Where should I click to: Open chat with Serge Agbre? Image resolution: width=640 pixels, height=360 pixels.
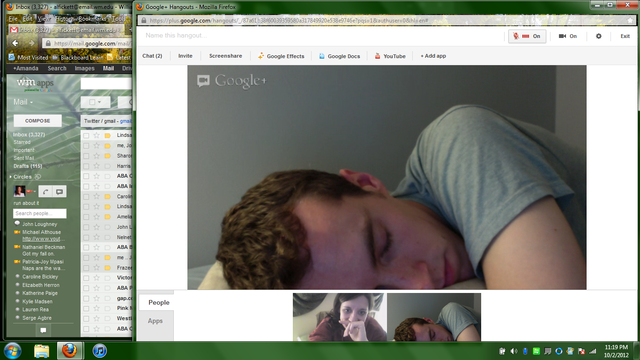click(37, 318)
